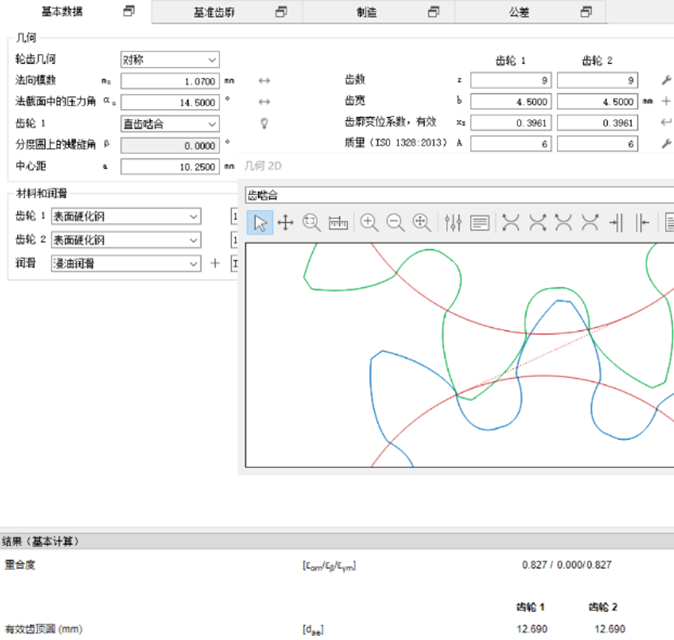Zoom out of the gear meshing view

tap(396, 223)
